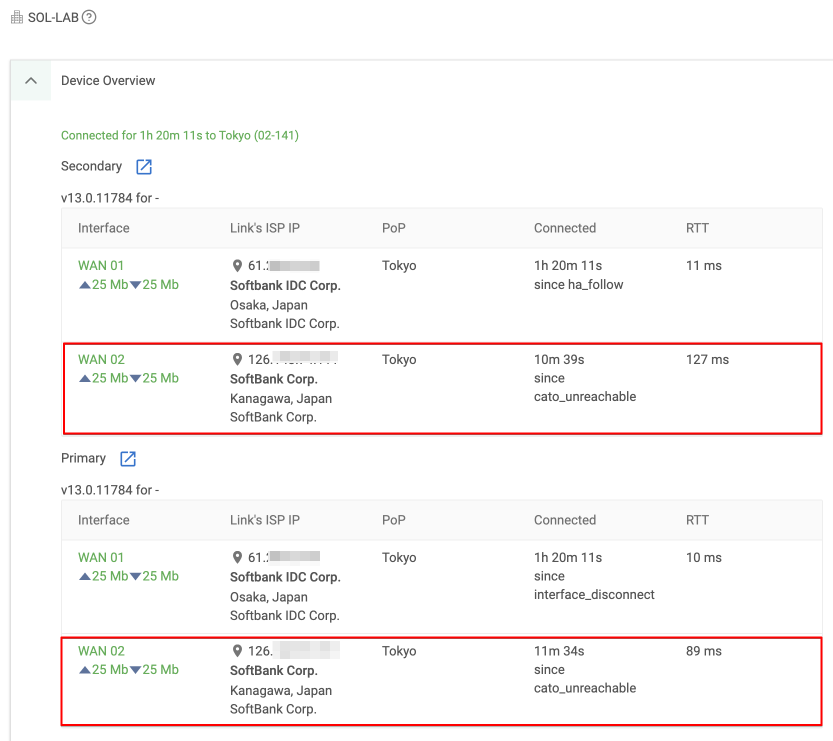Select WAN 02 in the Primary table
Viewport: 833px width, 741px height.
101,651
